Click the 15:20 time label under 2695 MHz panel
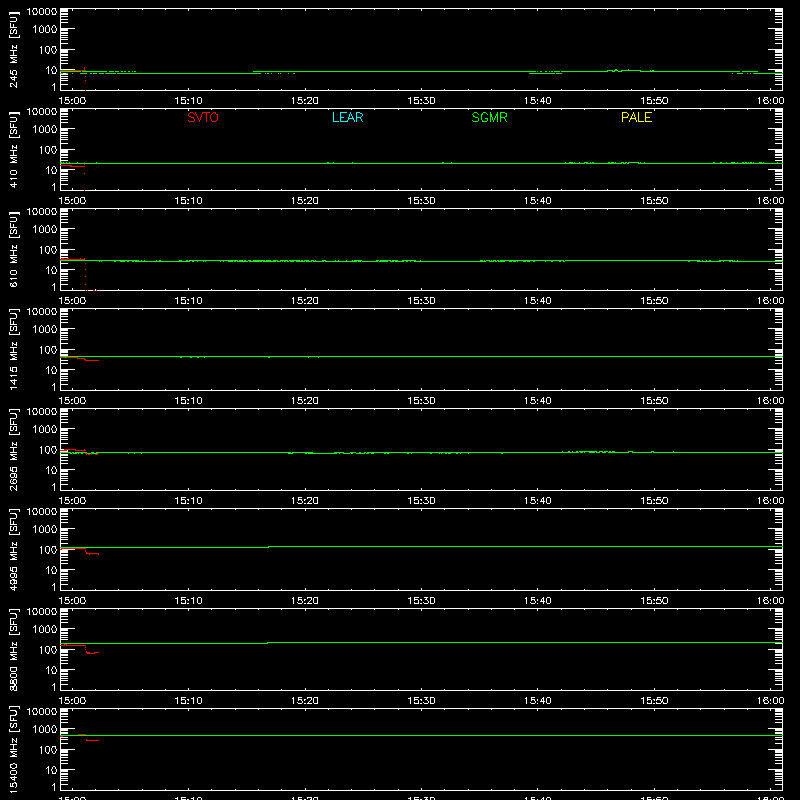 (x=305, y=501)
